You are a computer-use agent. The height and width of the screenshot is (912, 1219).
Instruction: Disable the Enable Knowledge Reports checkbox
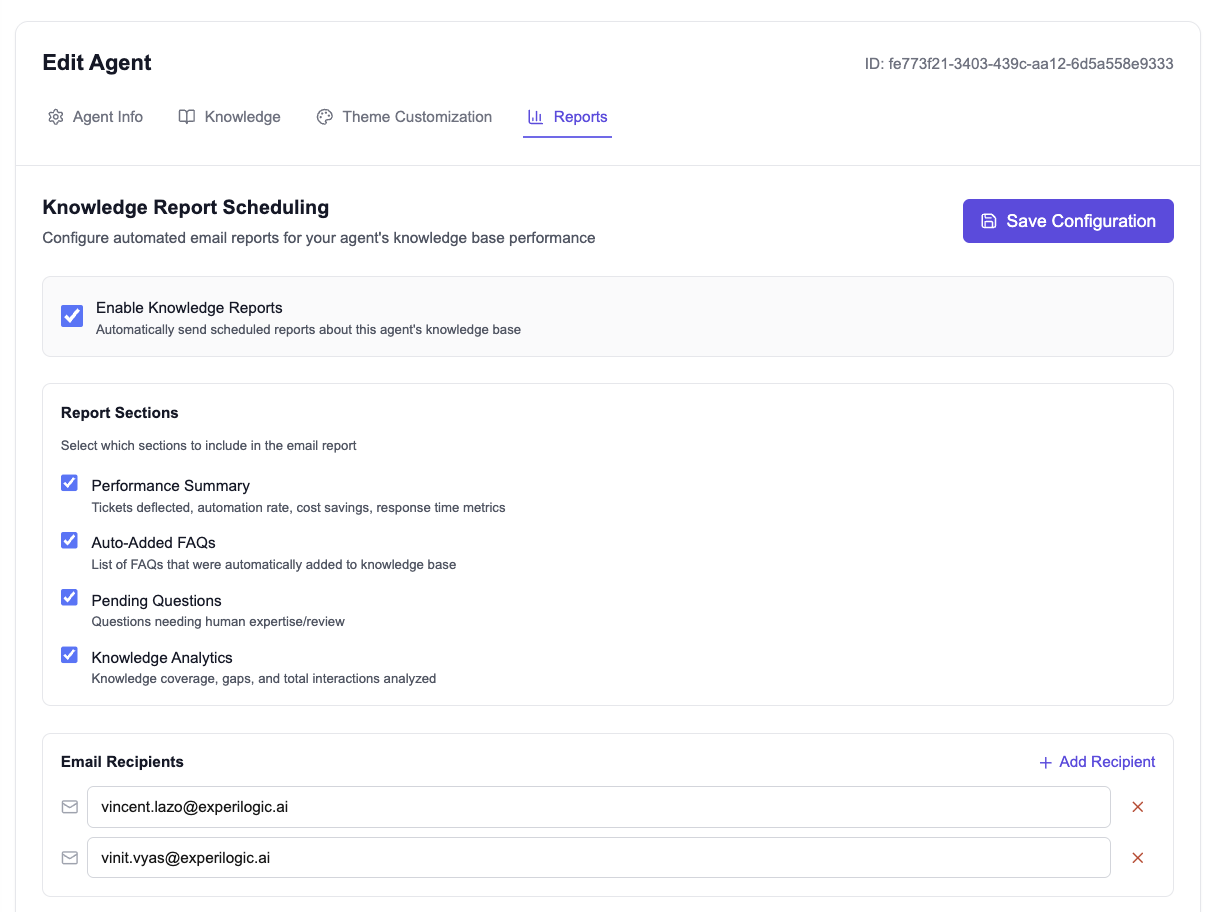click(x=72, y=316)
